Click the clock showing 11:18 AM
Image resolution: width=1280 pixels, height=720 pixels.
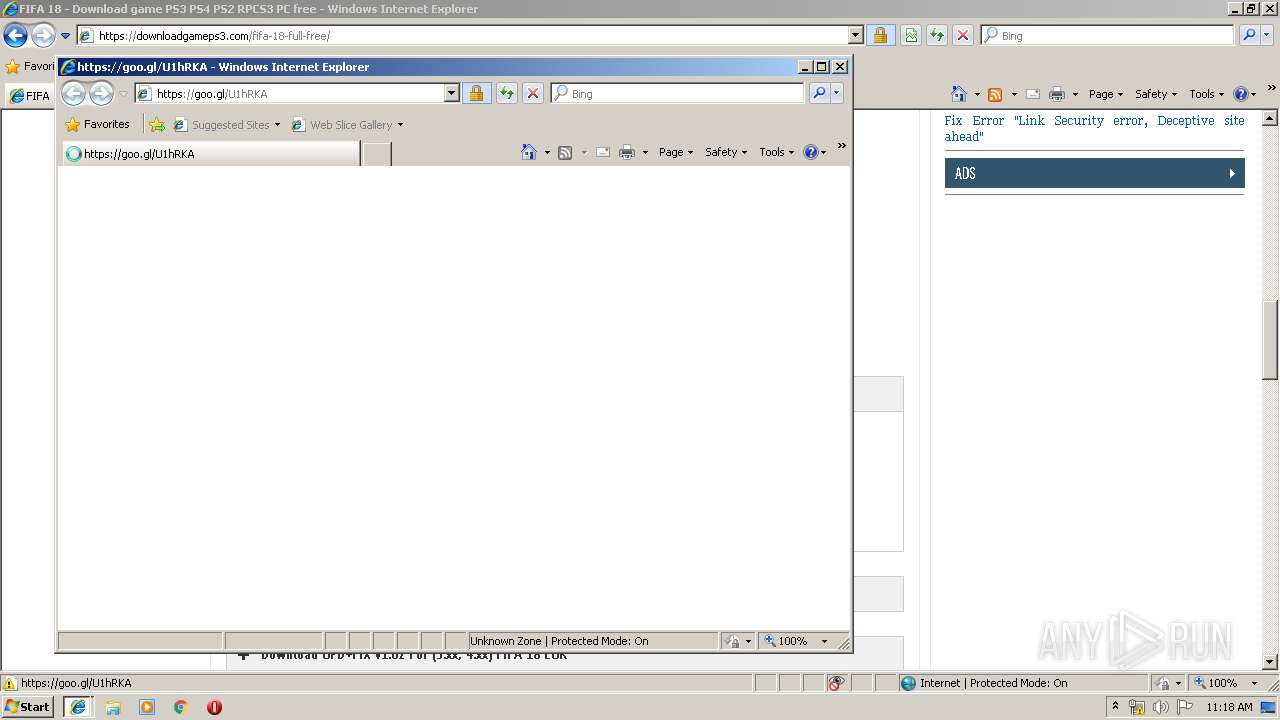[x=1229, y=707]
